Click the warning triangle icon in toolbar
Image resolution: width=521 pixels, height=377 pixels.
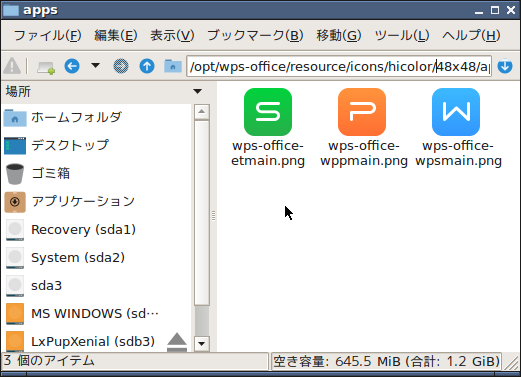tap(12, 66)
